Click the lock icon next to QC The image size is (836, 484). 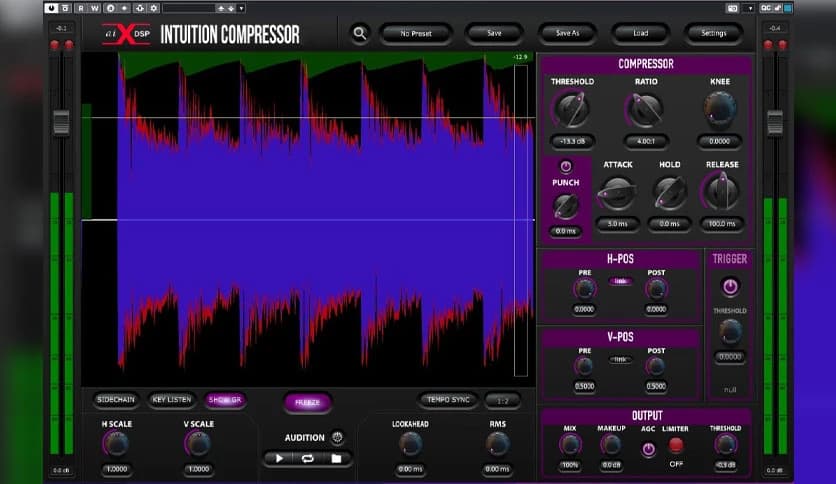[777, 8]
